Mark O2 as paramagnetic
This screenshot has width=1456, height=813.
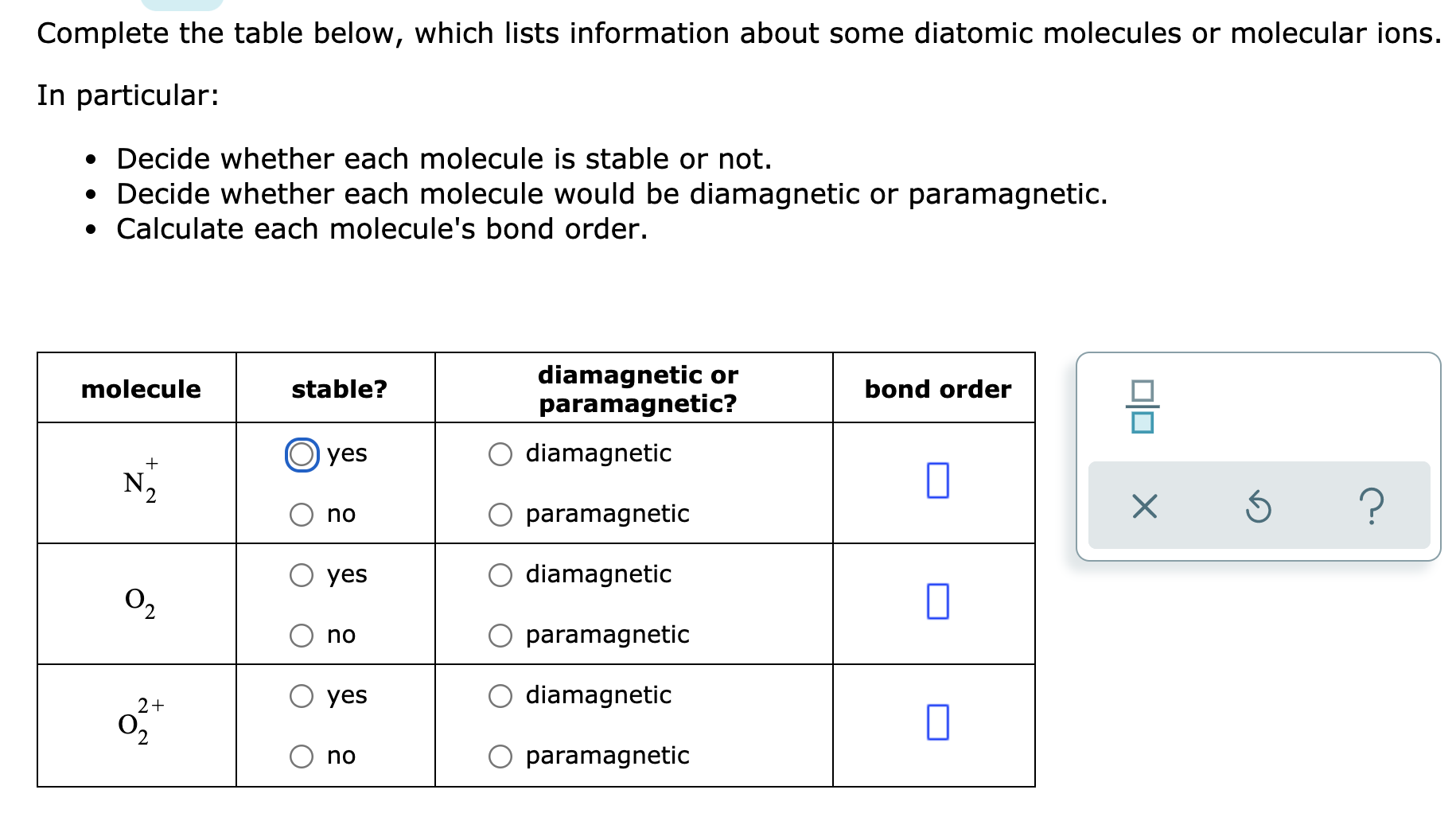pyautogui.click(x=499, y=635)
